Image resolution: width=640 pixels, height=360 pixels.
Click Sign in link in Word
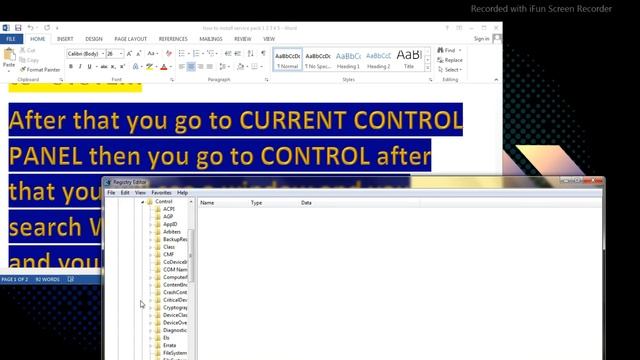tap(482, 39)
